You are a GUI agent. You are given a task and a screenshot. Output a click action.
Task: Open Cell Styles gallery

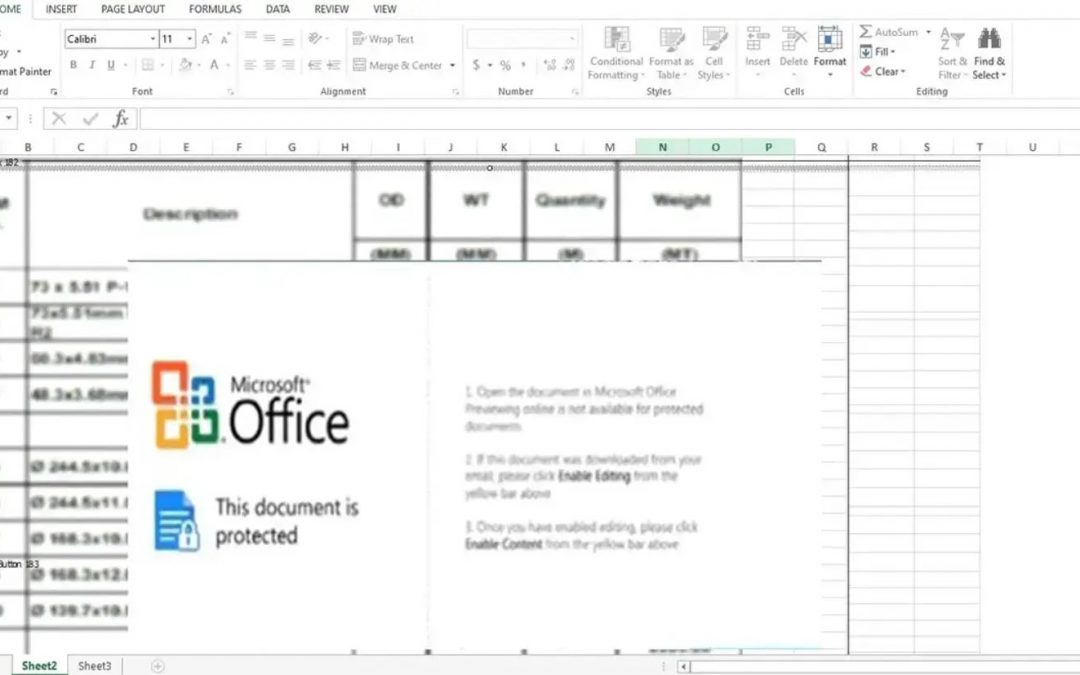[x=714, y=54]
